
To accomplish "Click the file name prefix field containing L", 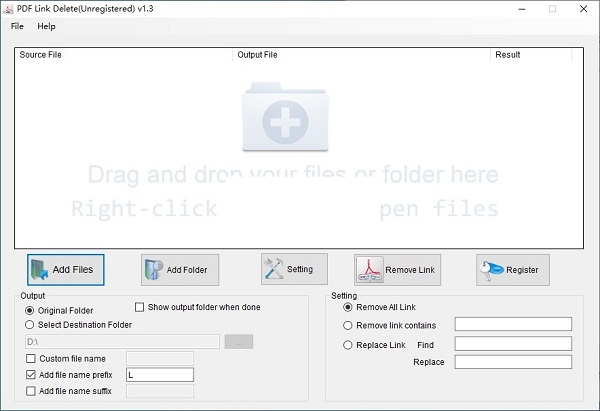I will click(x=160, y=375).
